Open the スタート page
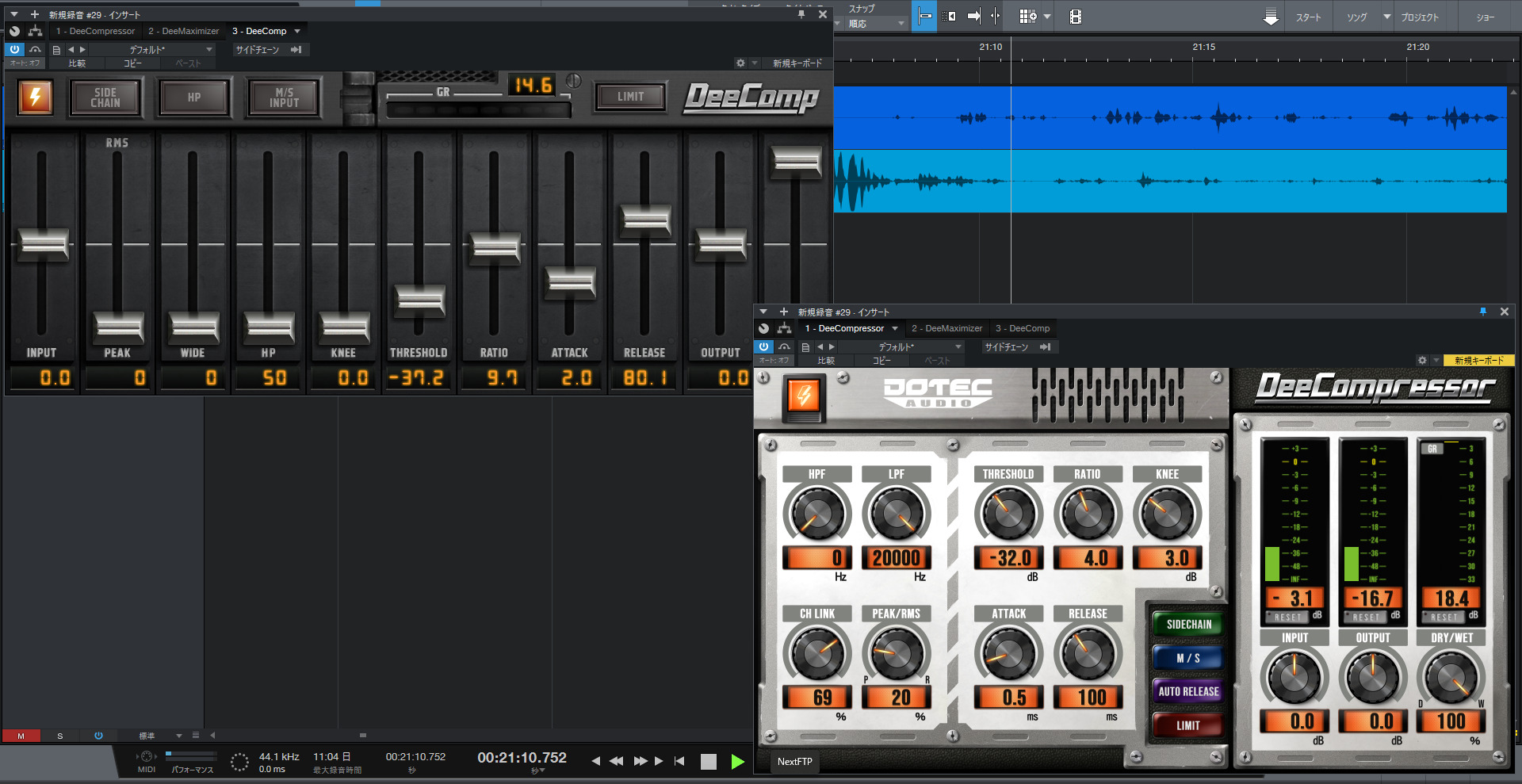1522x784 pixels. 1308,17
